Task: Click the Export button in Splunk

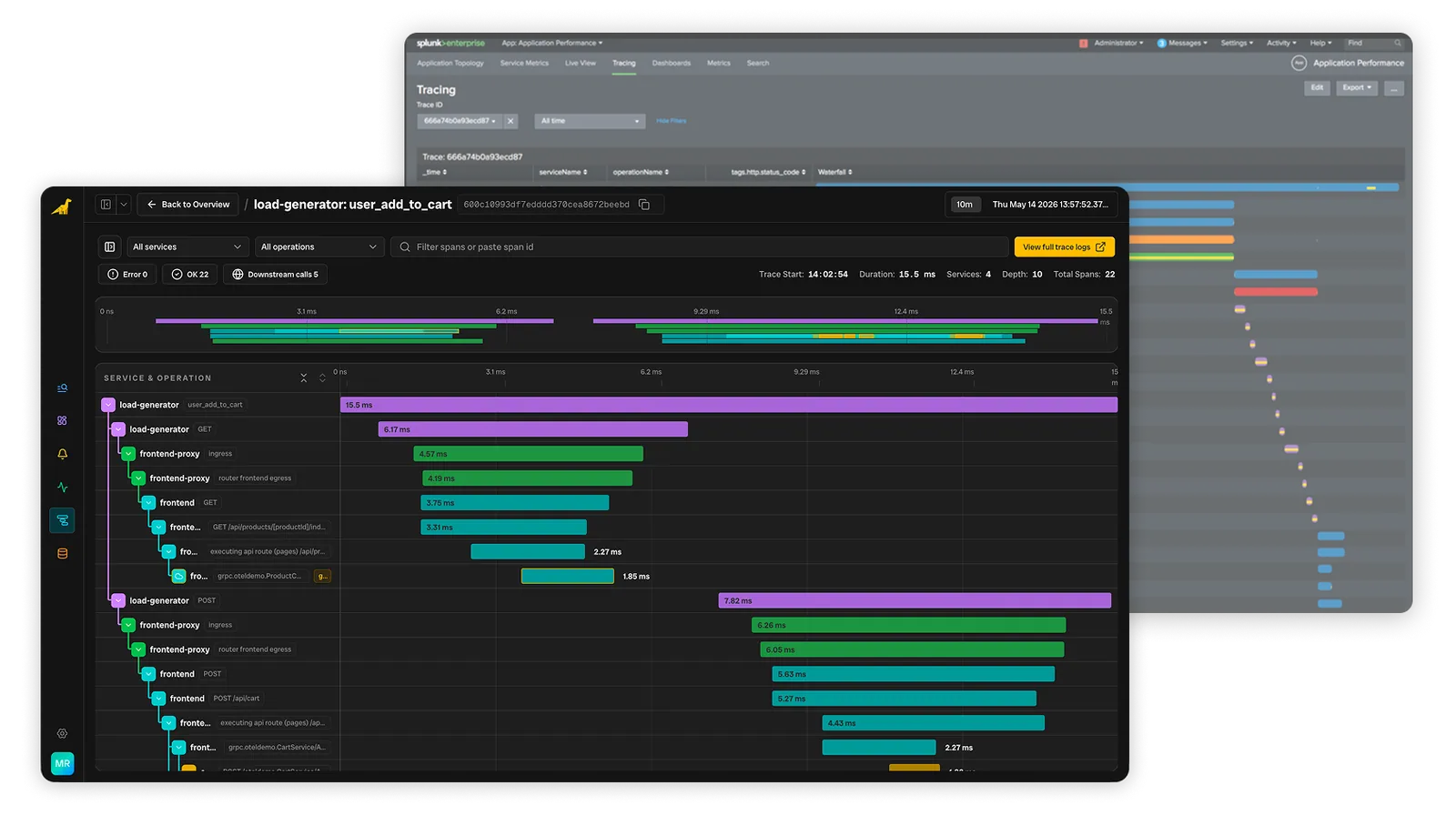Action: tap(1357, 87)
